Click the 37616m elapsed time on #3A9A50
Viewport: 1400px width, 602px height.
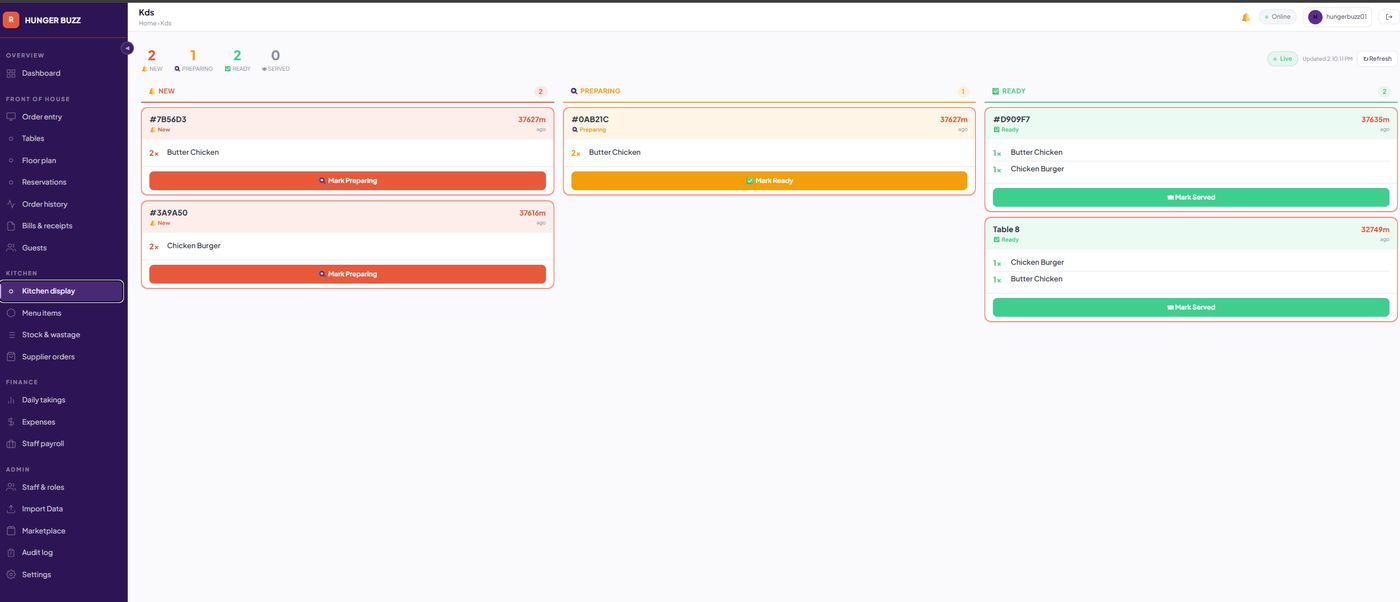coord(532,213)
